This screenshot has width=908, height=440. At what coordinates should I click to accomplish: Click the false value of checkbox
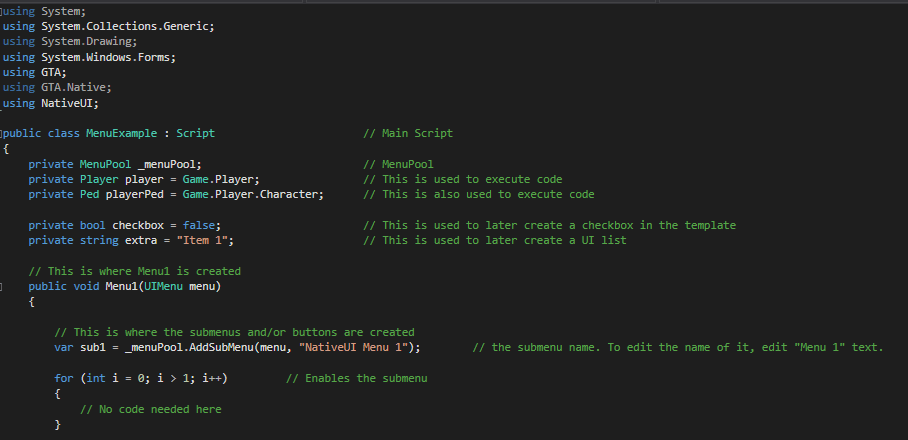[x=201, y=225]
